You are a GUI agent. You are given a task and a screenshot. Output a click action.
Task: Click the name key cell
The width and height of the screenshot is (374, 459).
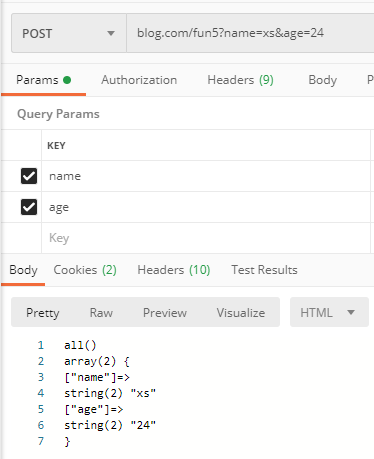[x=206, y=176]
